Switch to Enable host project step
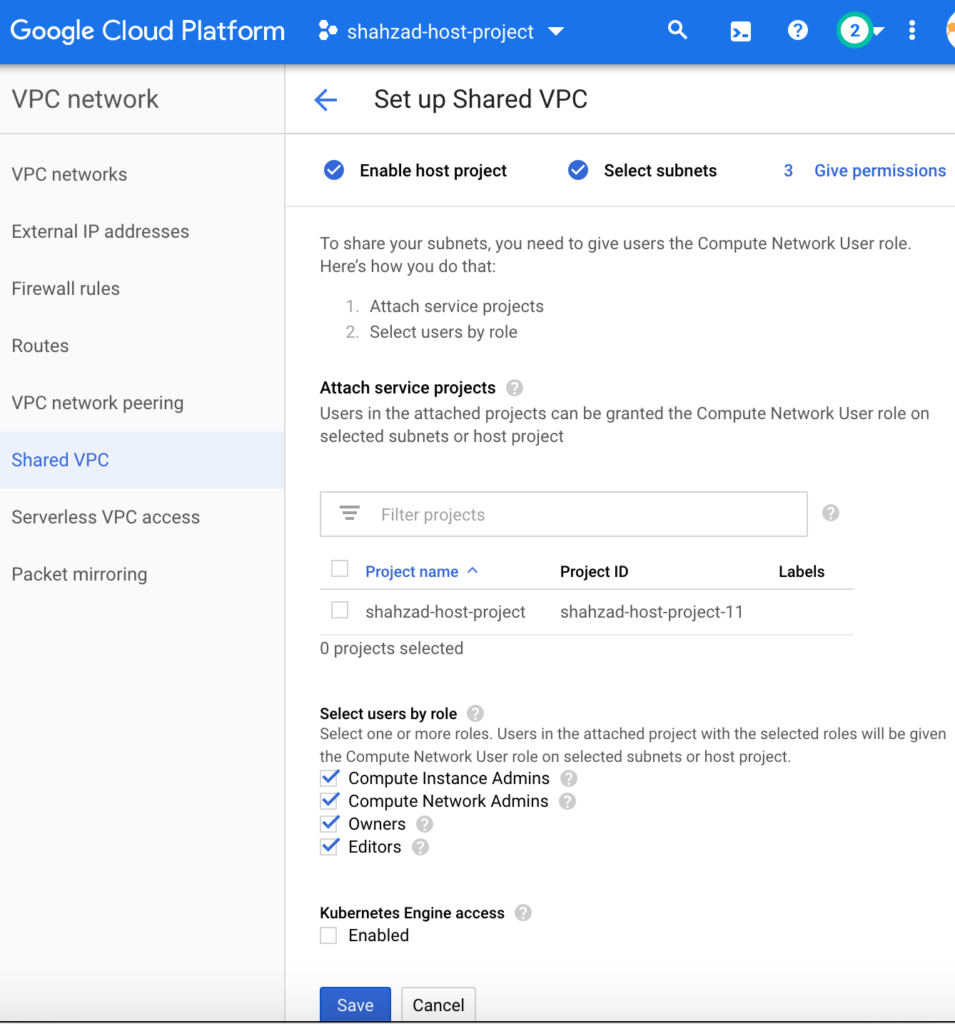Viewport: 955px width, 1024px height. 433,170
